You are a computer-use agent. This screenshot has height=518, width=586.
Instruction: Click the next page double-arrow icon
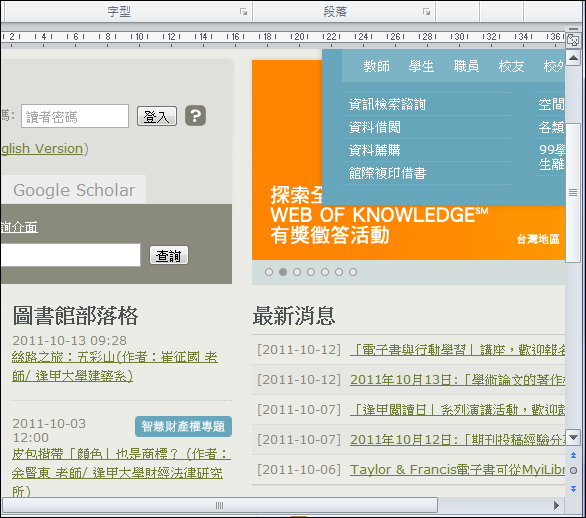pyautogui.click(x=573, y=488)
